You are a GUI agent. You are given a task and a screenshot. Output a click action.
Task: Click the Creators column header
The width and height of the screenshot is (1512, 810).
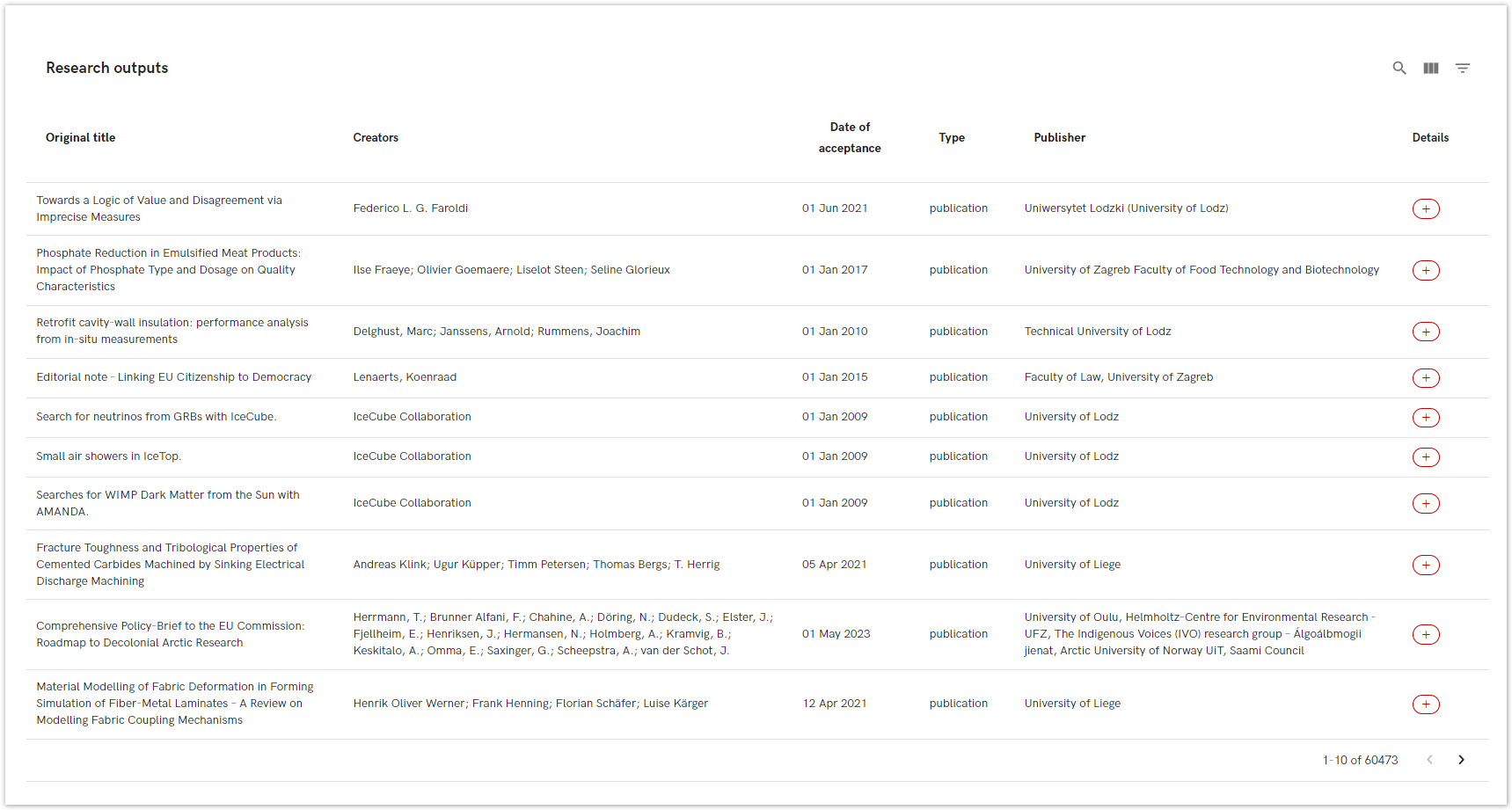376,138
